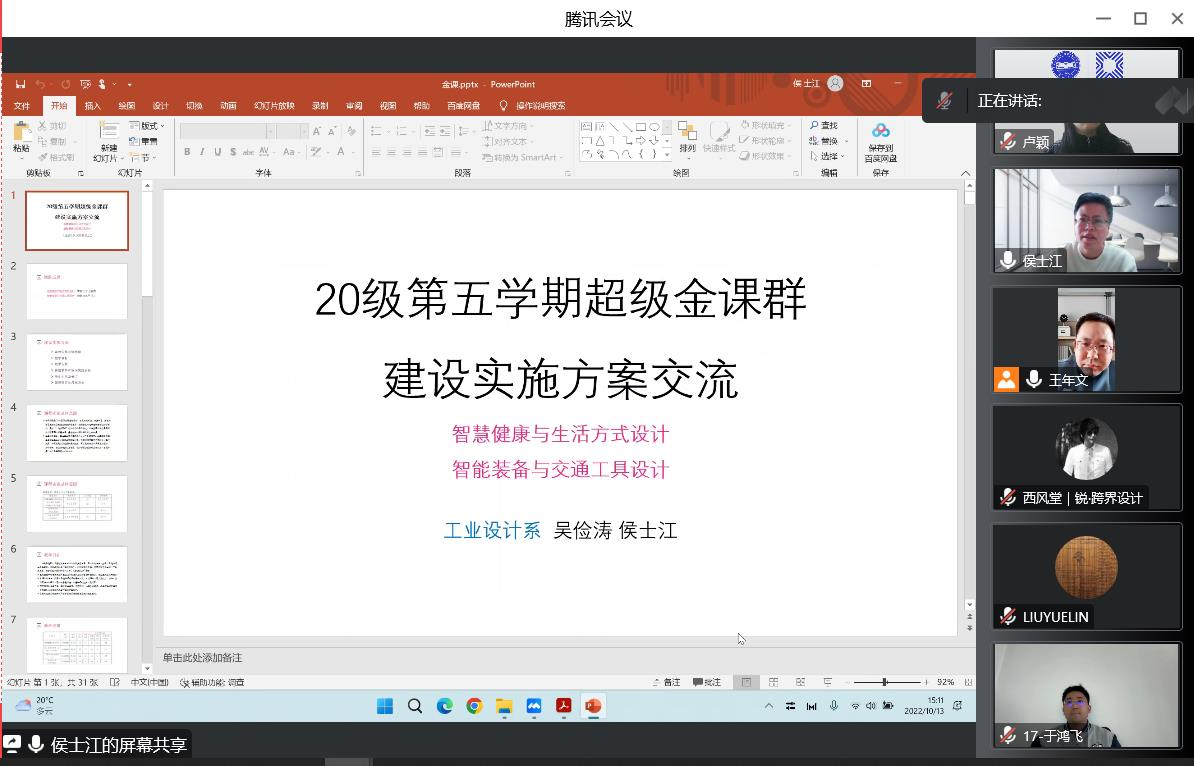
Task: Open the Microsoft Edge taskbar icon
Action: click(444, 706)
